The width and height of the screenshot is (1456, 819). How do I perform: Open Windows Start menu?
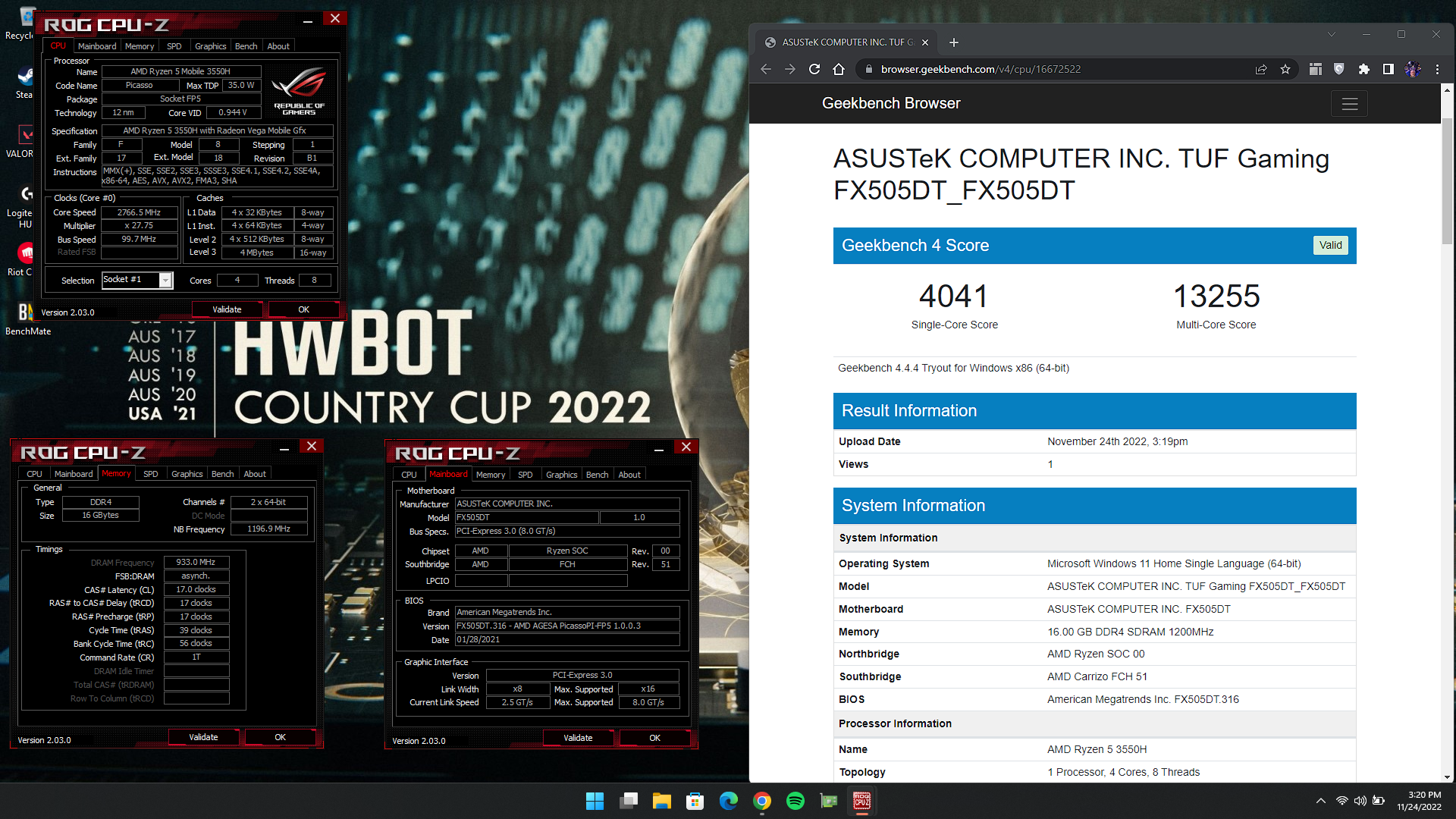coord(595,801)
